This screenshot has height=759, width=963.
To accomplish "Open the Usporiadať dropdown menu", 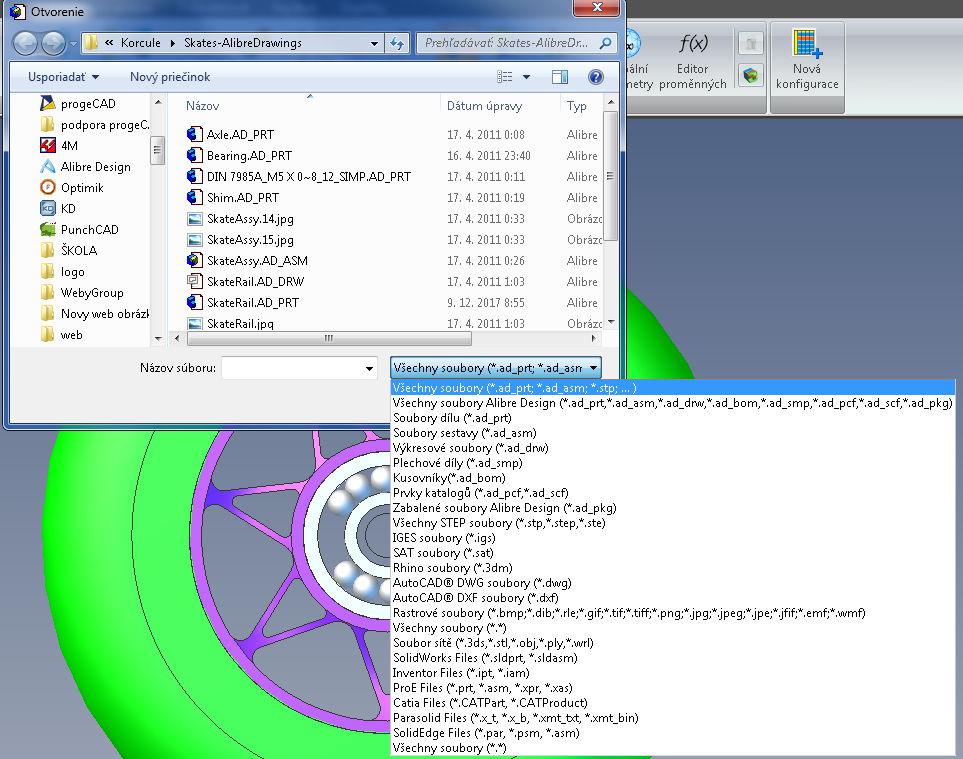I will (63, 77).
